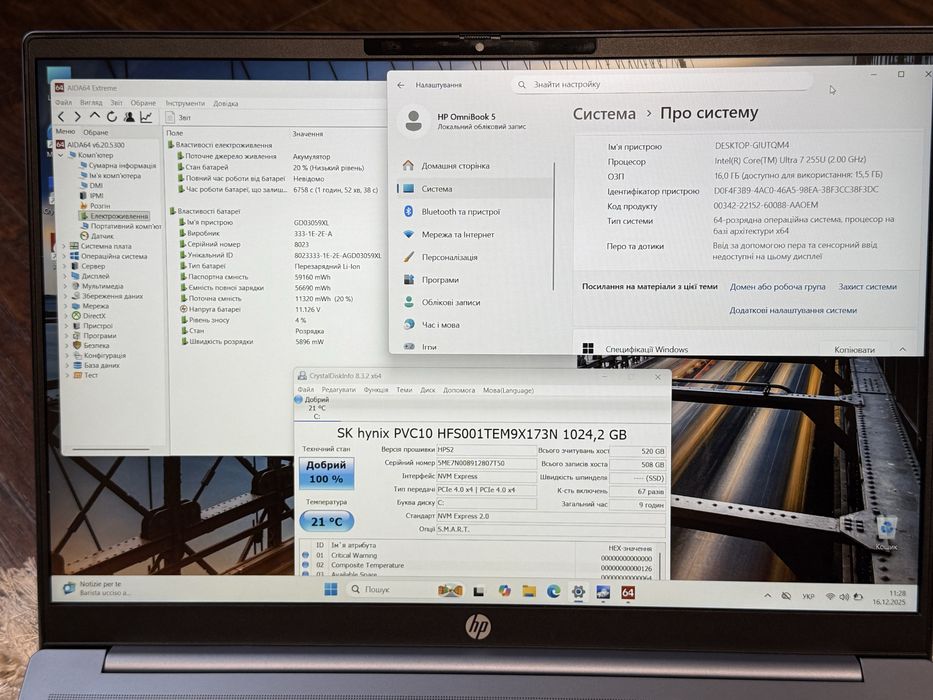Screen dimensions: 933x700
Task: Click AIDA64 back navigation arrow
Action: click(x=61, y=117)
